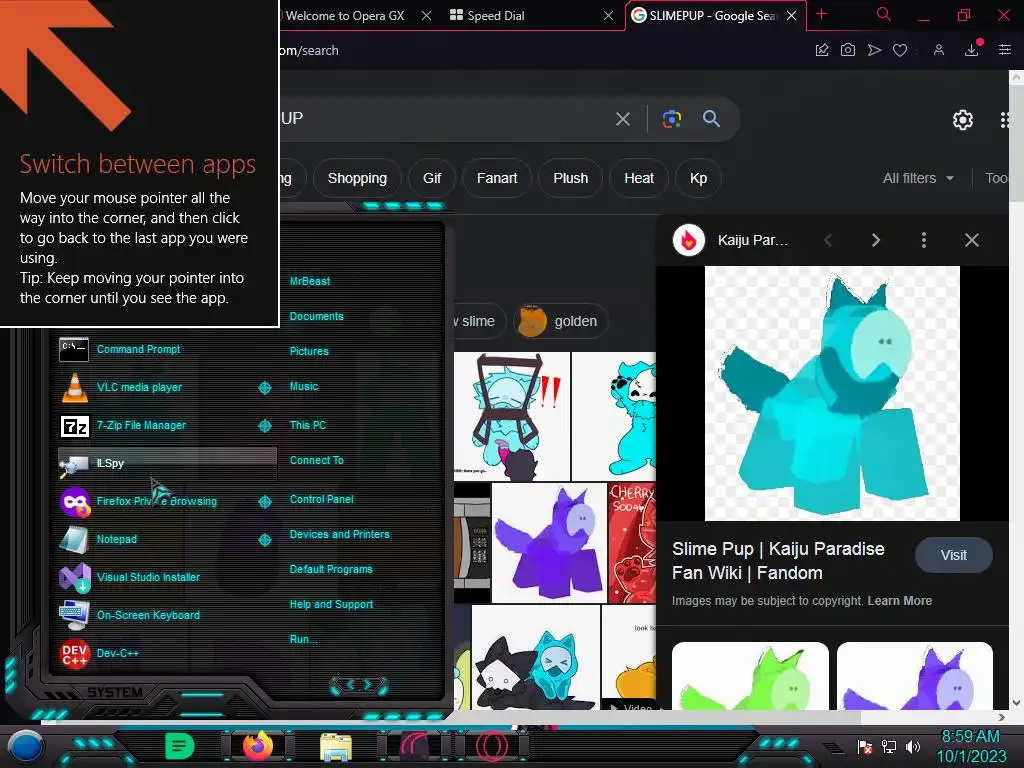The height and width of the screenshot is (768, 1024).
Task: Open a new browser tab
Action: point(822,14)
